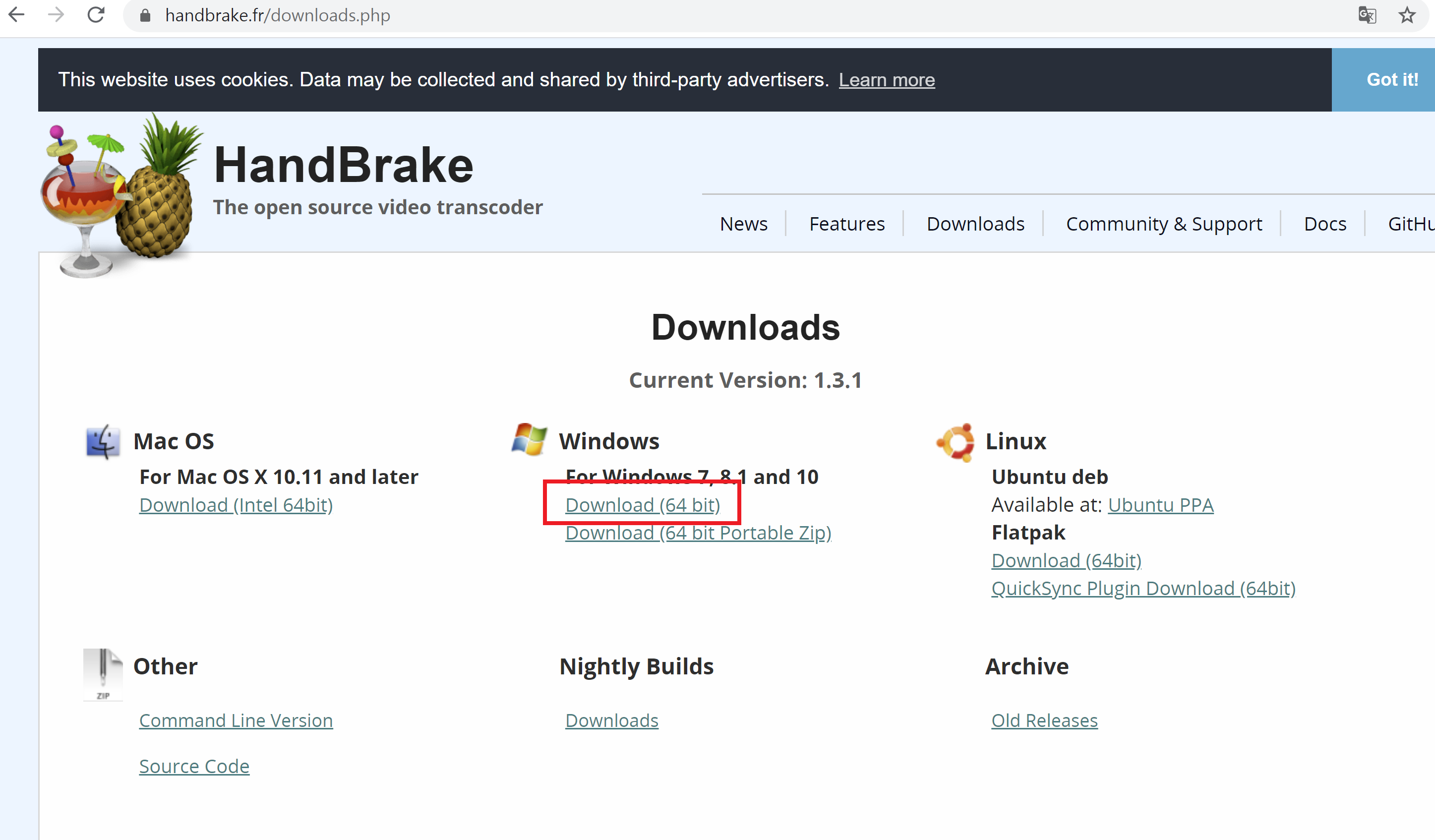Click the Linux section heading

(1016, 441)
